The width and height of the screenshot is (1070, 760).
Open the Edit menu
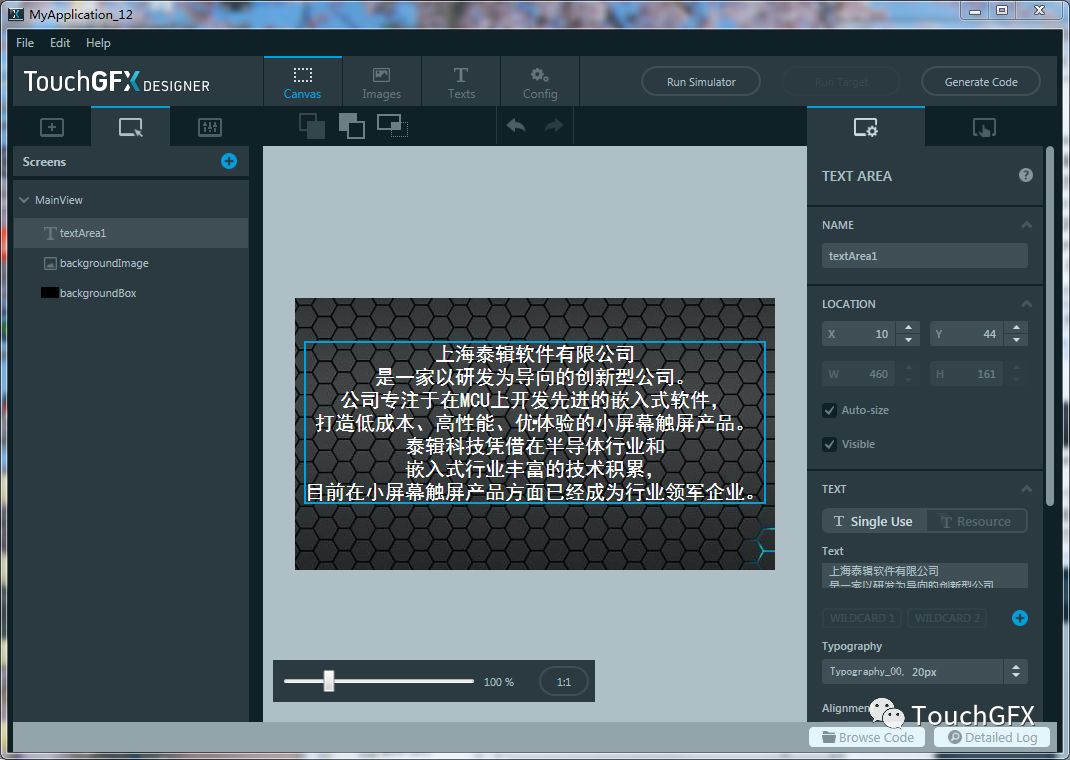60,42
